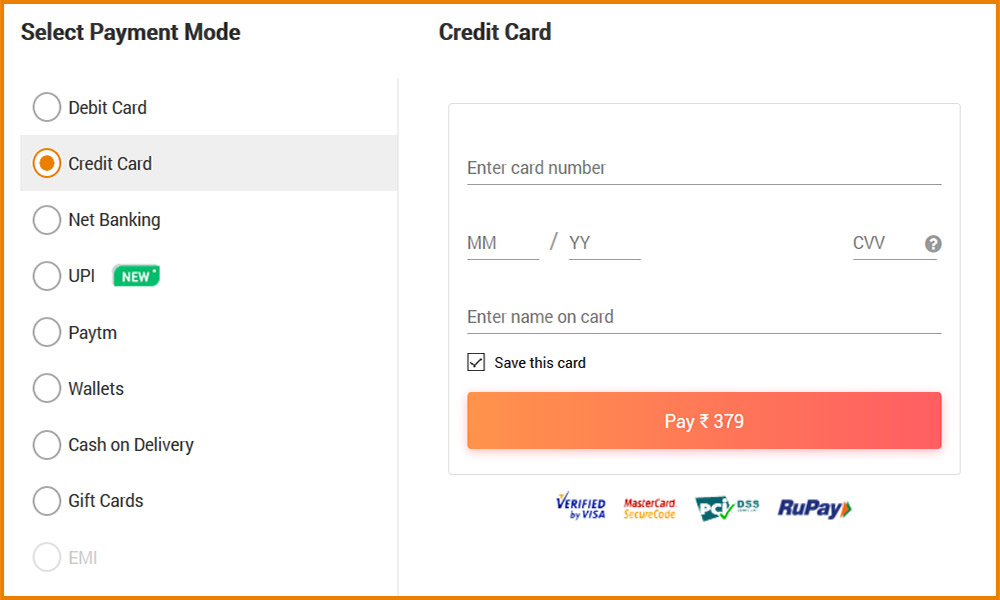Click the PCI DSS badge
The image size is (1000, 600).
coord(727,508)
